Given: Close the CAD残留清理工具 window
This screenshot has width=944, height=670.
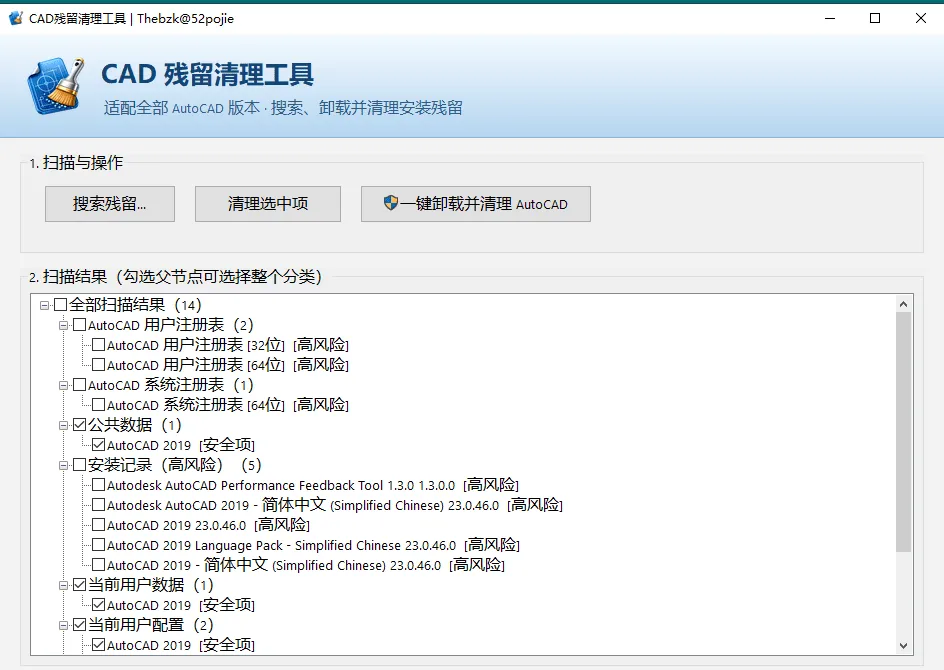Looking at the screenshot, I should click(921, 19).
